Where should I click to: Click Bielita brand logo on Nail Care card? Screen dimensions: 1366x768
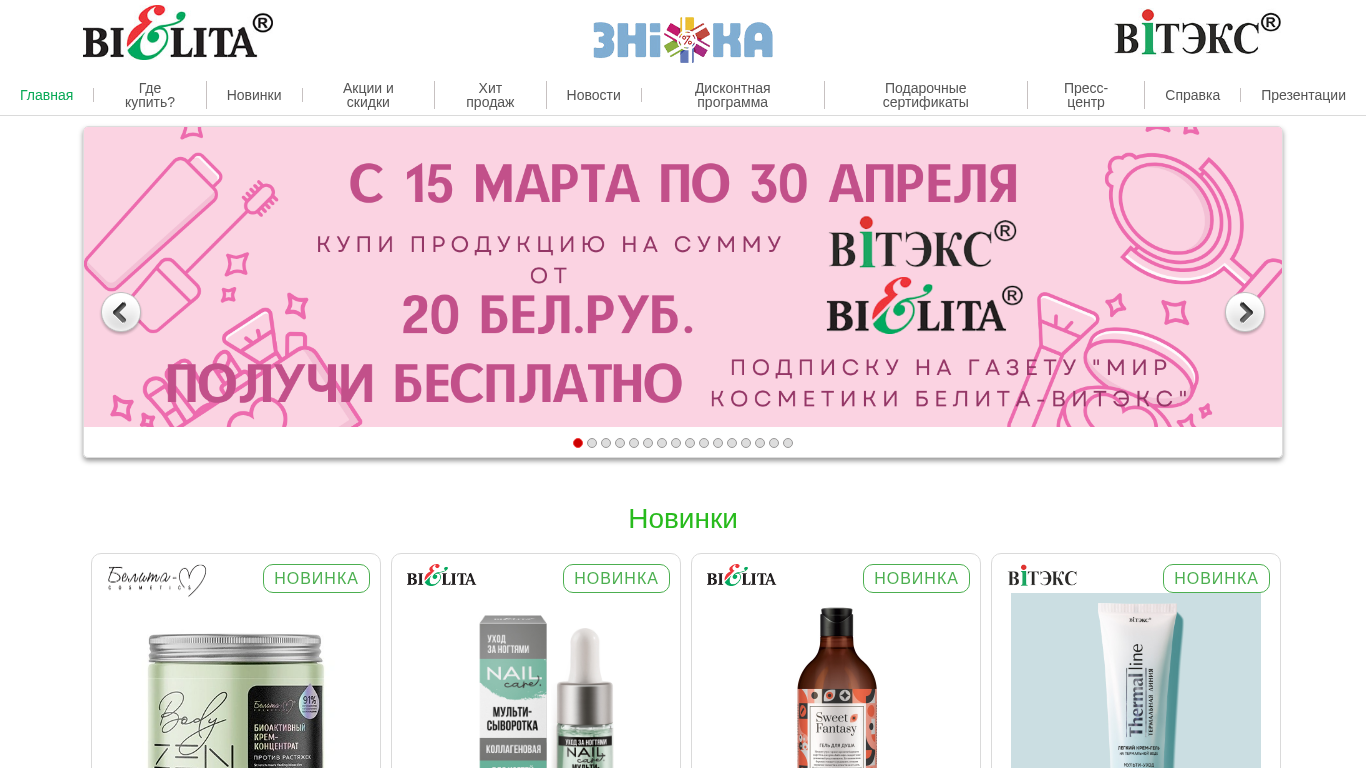coord(441,577)
